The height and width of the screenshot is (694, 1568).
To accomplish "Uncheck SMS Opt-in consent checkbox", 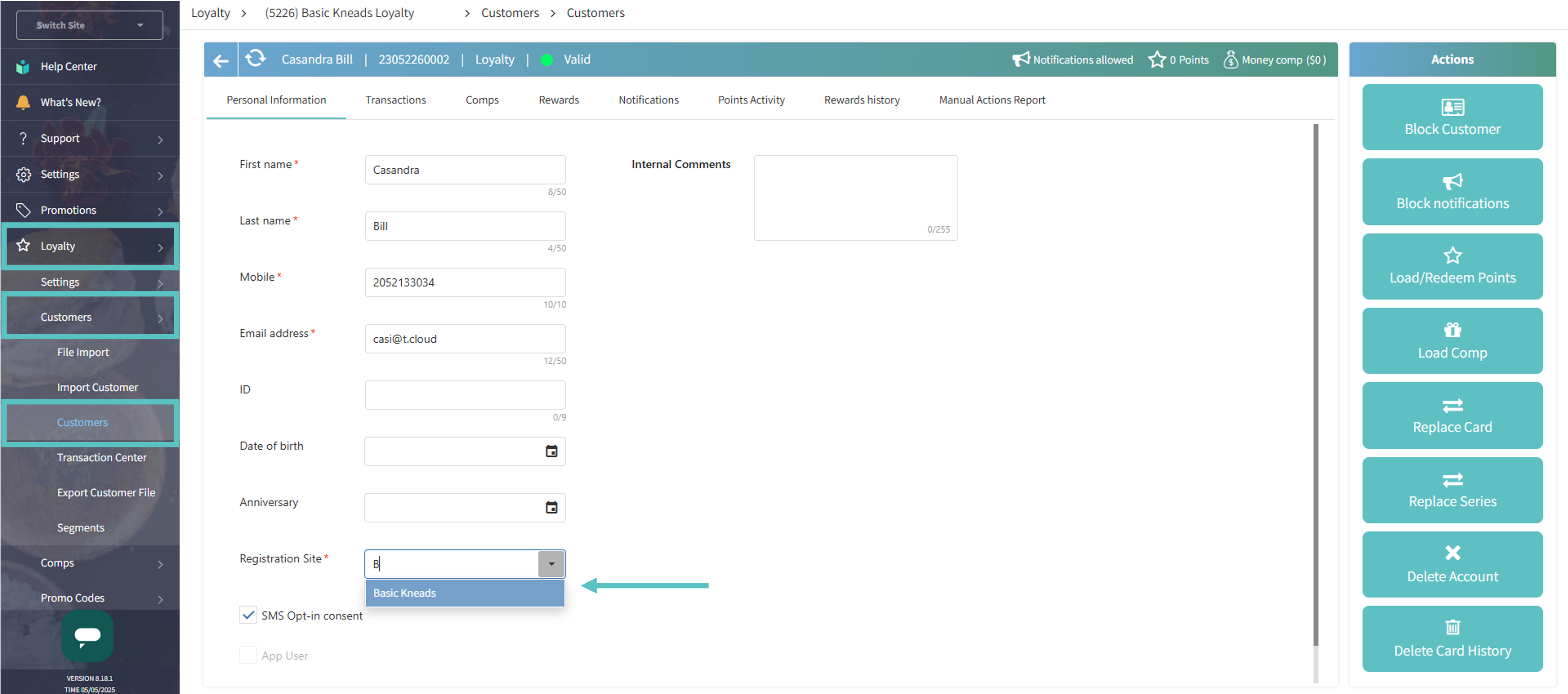I will point(248,615).
